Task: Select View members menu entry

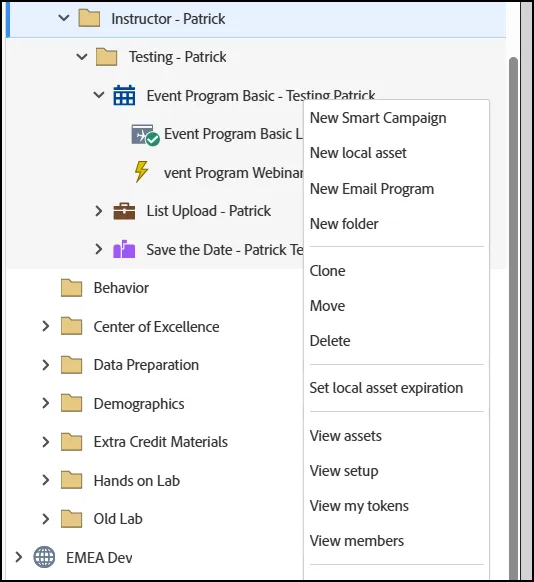Action: click(x=357, y=541)
